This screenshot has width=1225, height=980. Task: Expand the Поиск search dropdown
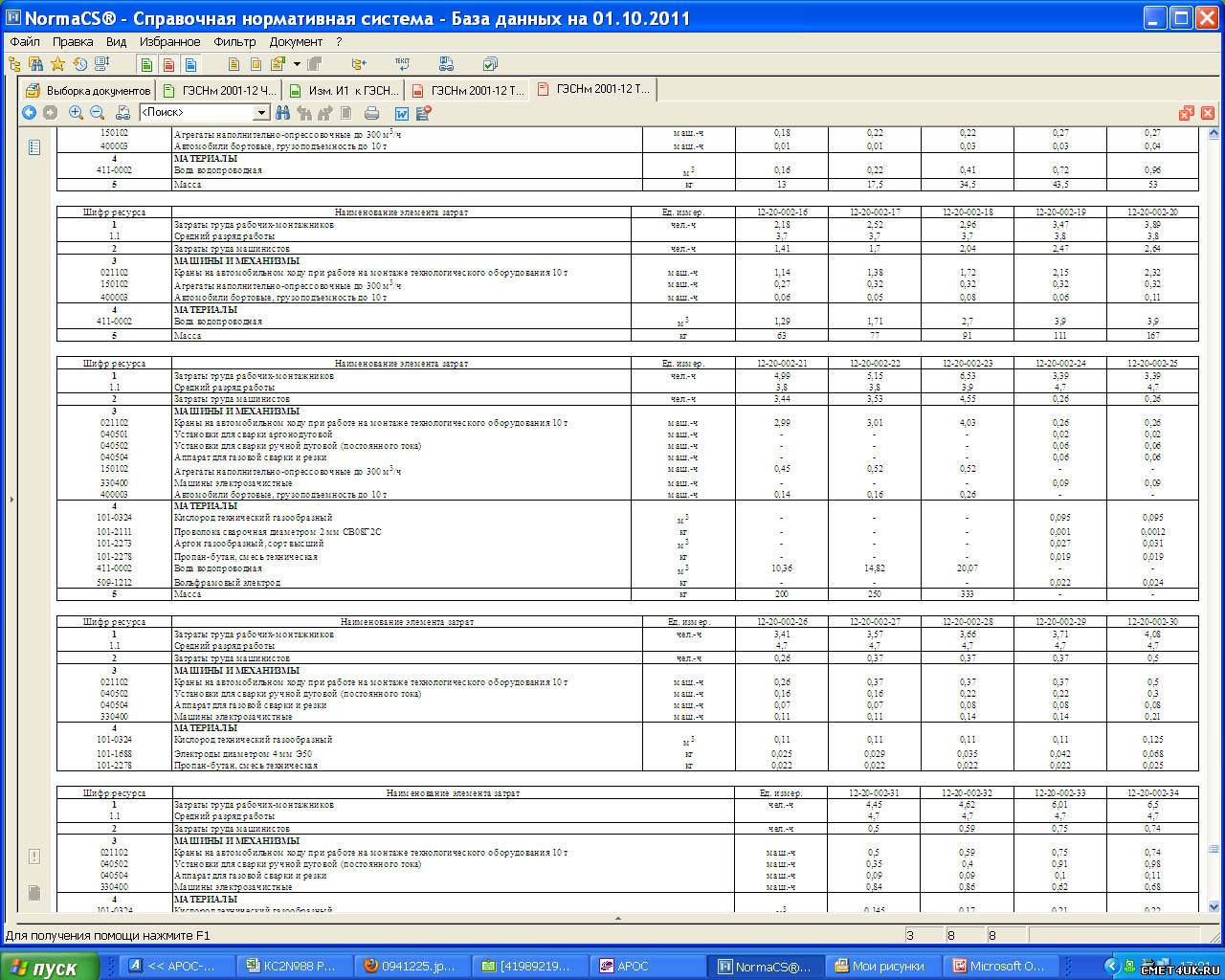(260, 113)
